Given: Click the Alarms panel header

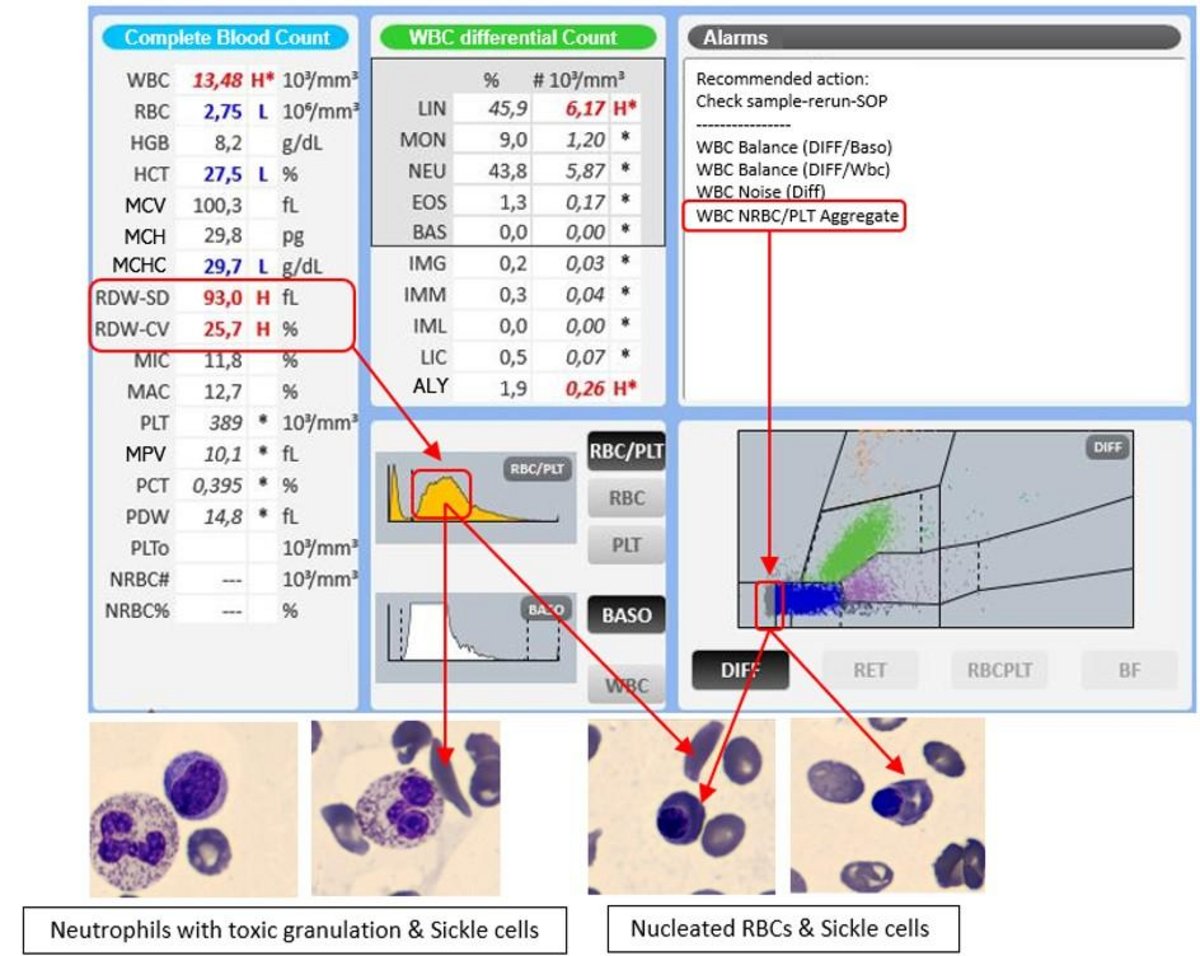Looking at the screenshot, I should 934,38.
